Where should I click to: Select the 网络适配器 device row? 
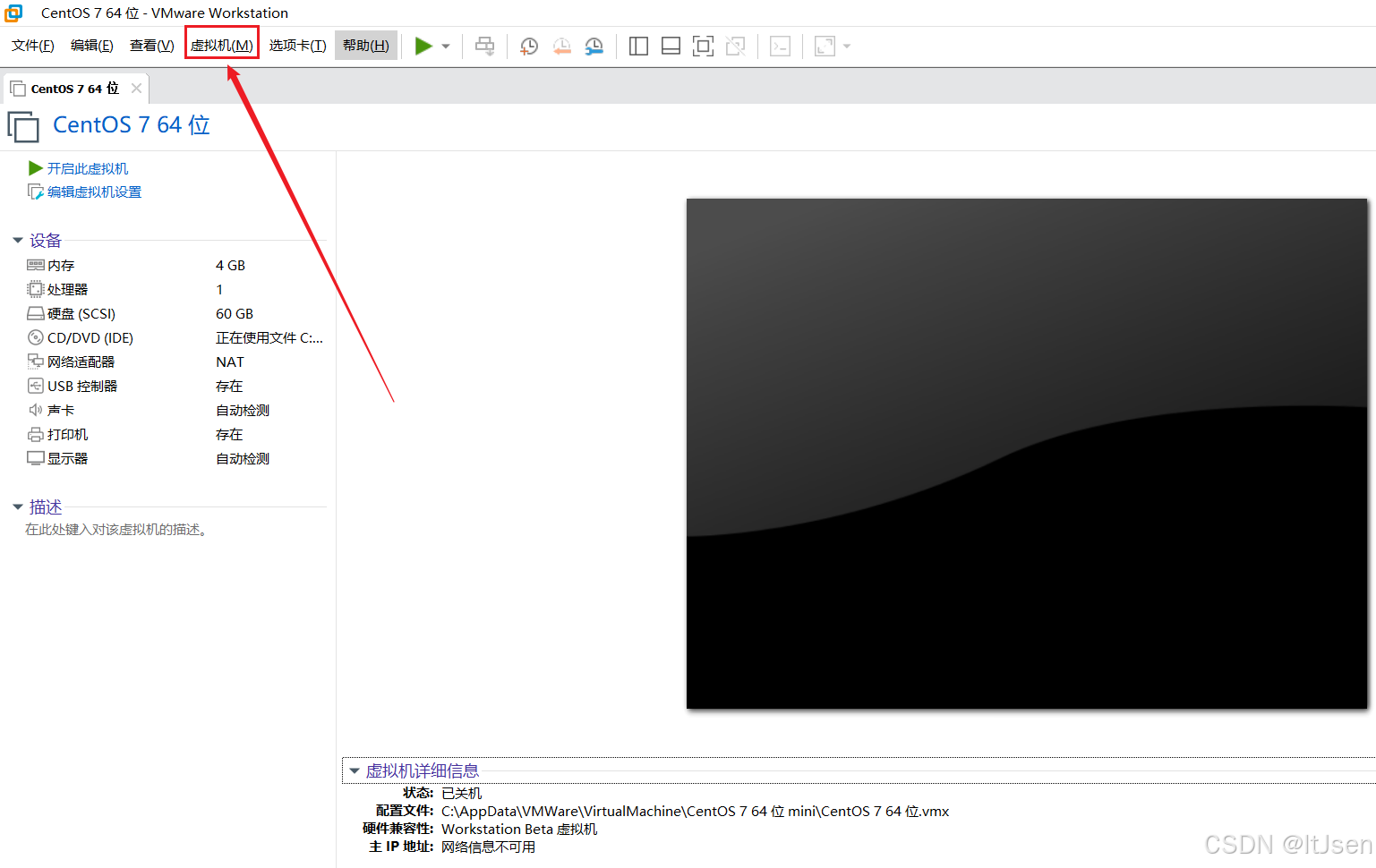pos(175,362)
